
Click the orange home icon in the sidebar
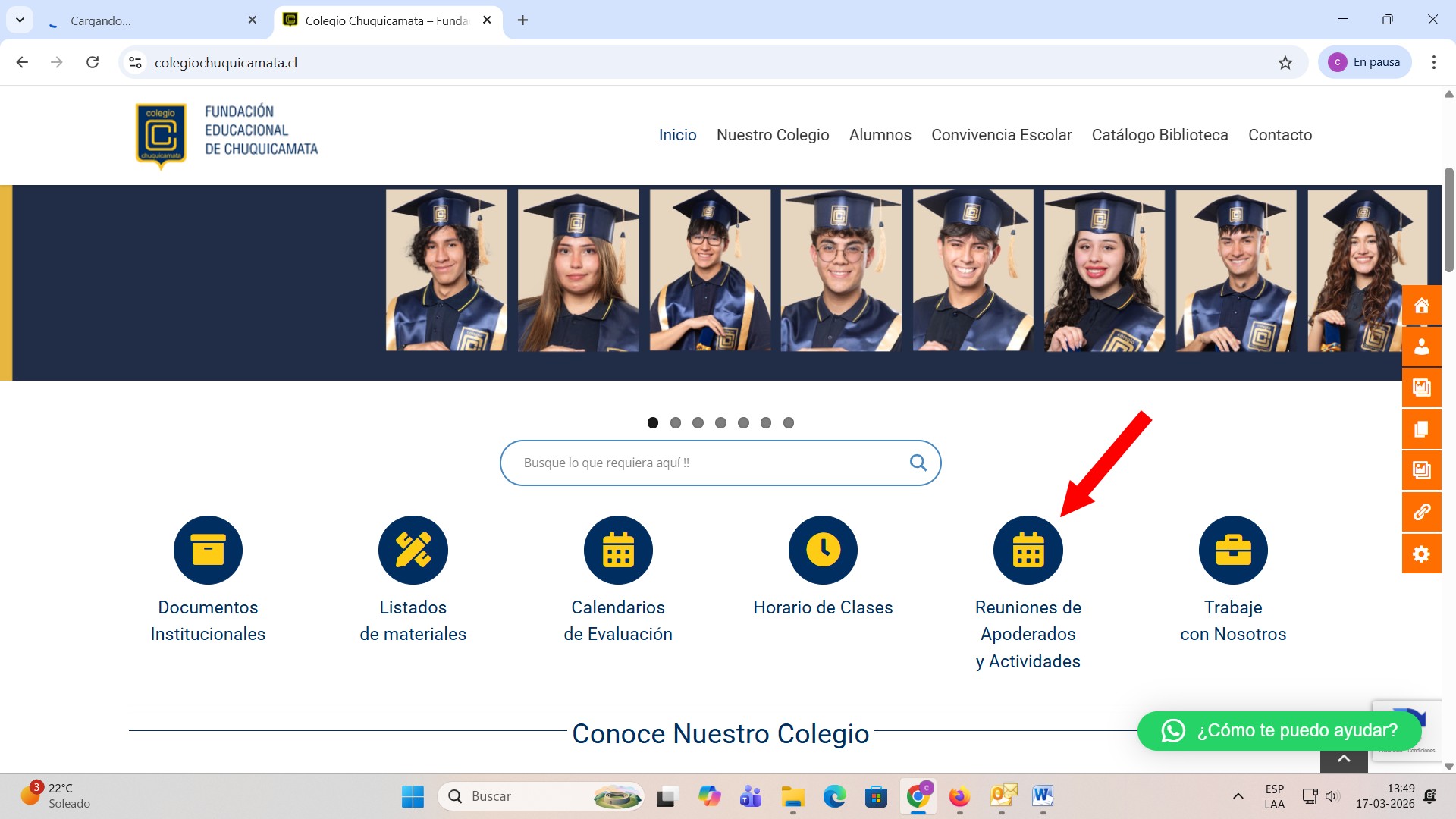pyautogui.click(x=1421, y=306)
